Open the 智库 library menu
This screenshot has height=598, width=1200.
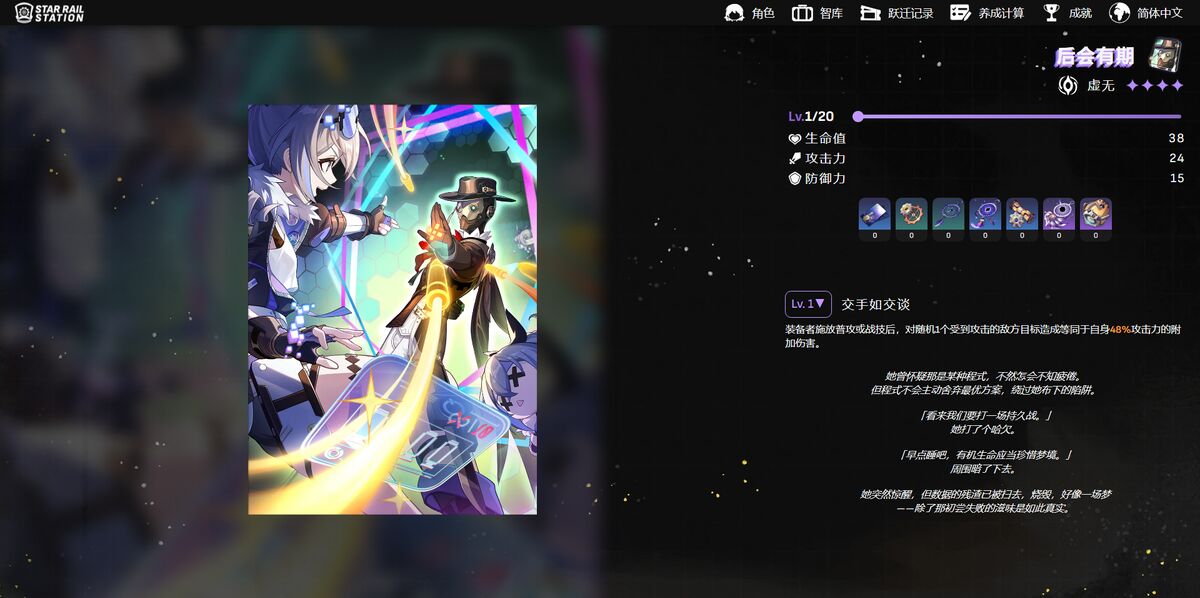click(817, 13)
